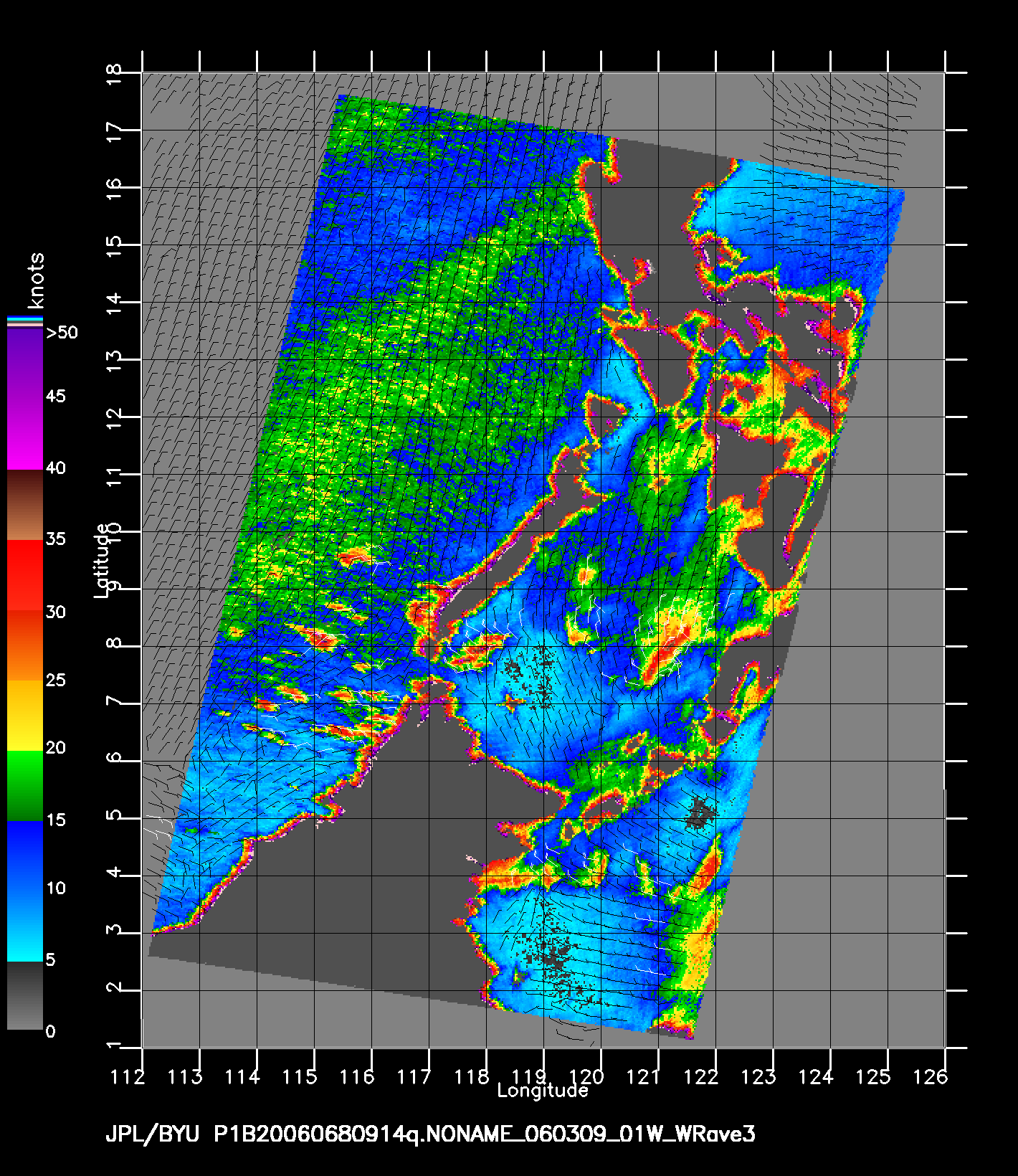1018x1176 pixels.
Task: Select the longitude tick label '122'
Action: tap(701, 1076)
